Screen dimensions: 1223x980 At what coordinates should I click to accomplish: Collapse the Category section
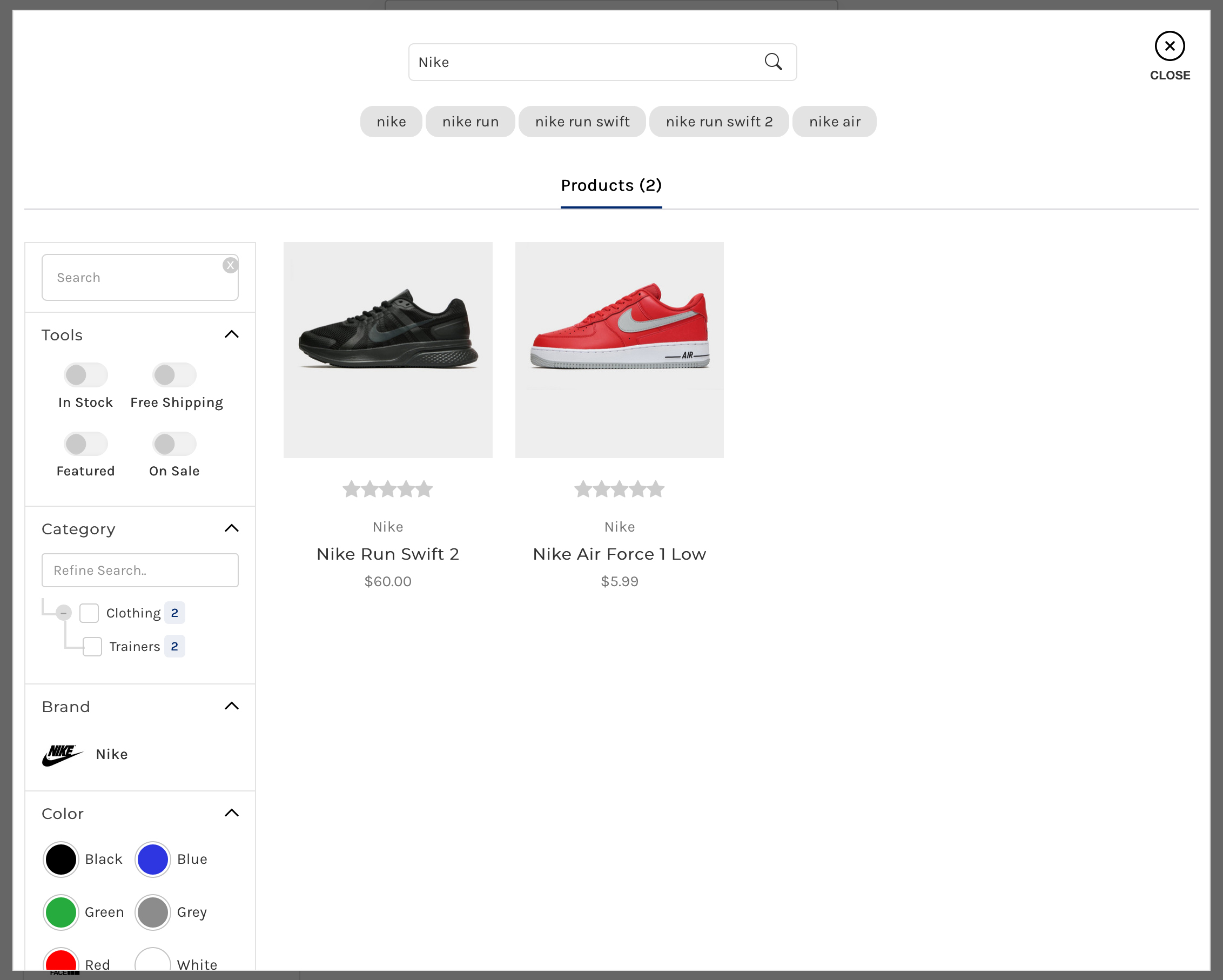click(231, 528)
